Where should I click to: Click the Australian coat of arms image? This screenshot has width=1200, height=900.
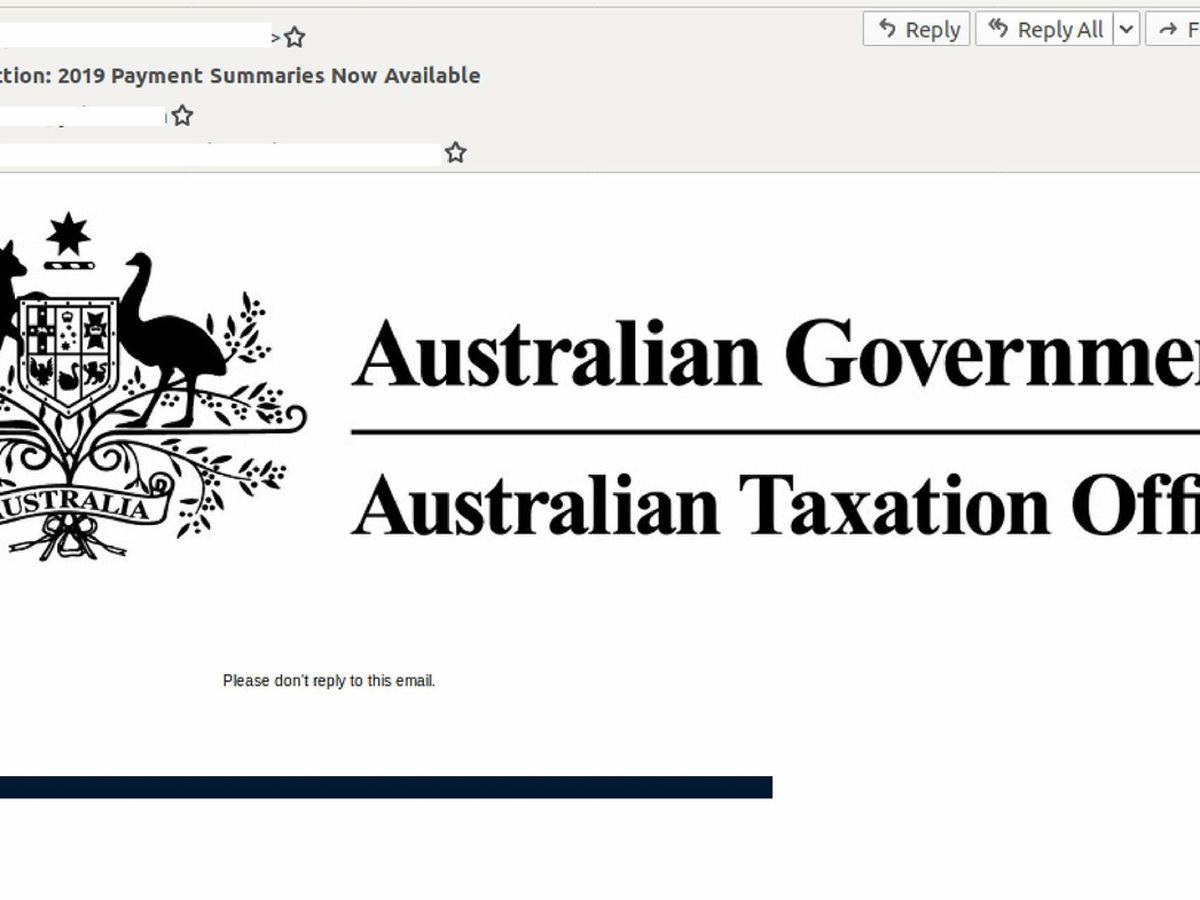point(140,390)
